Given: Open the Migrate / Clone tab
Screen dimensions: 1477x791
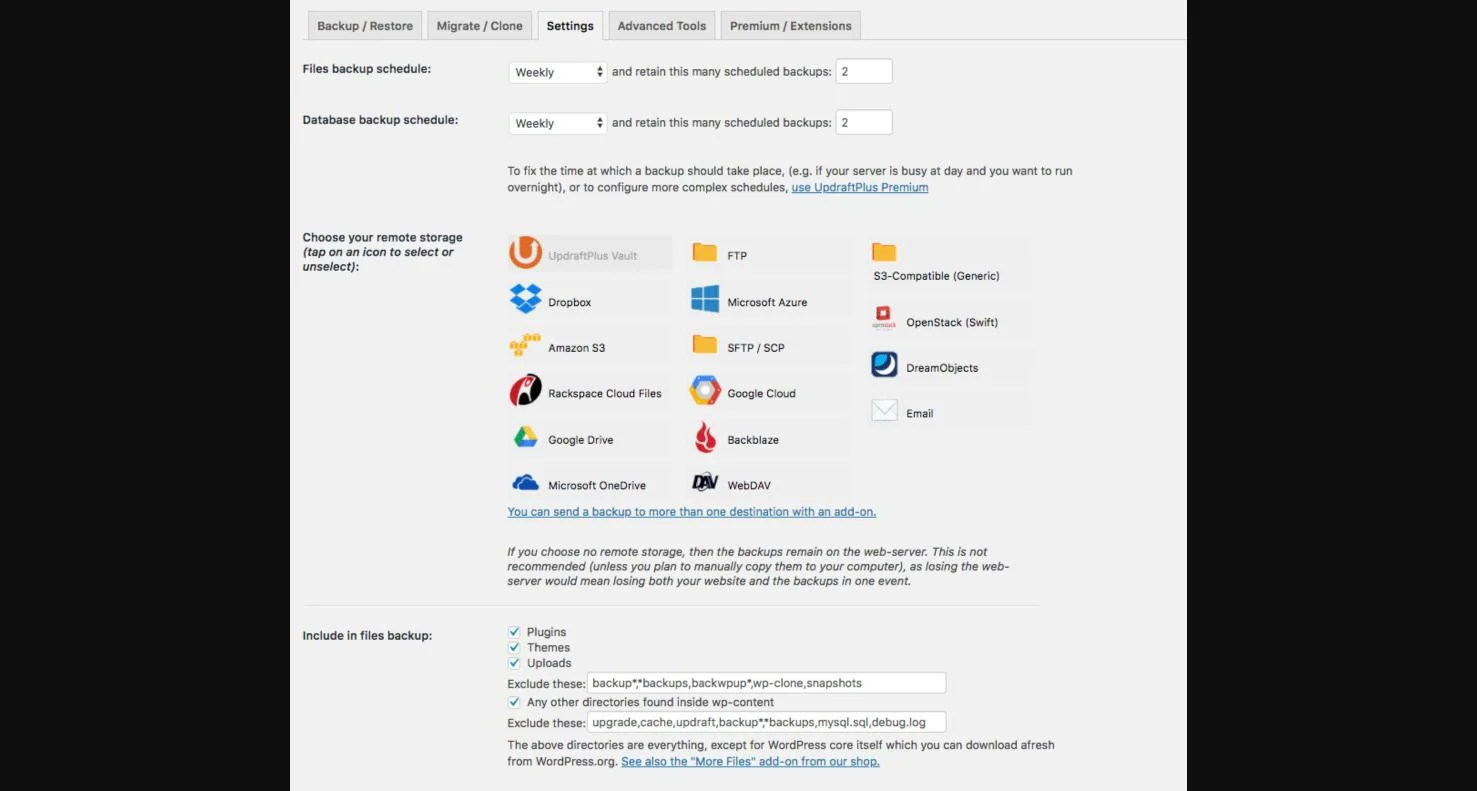Looking at the screenshot, I should [x=480, y=26].
